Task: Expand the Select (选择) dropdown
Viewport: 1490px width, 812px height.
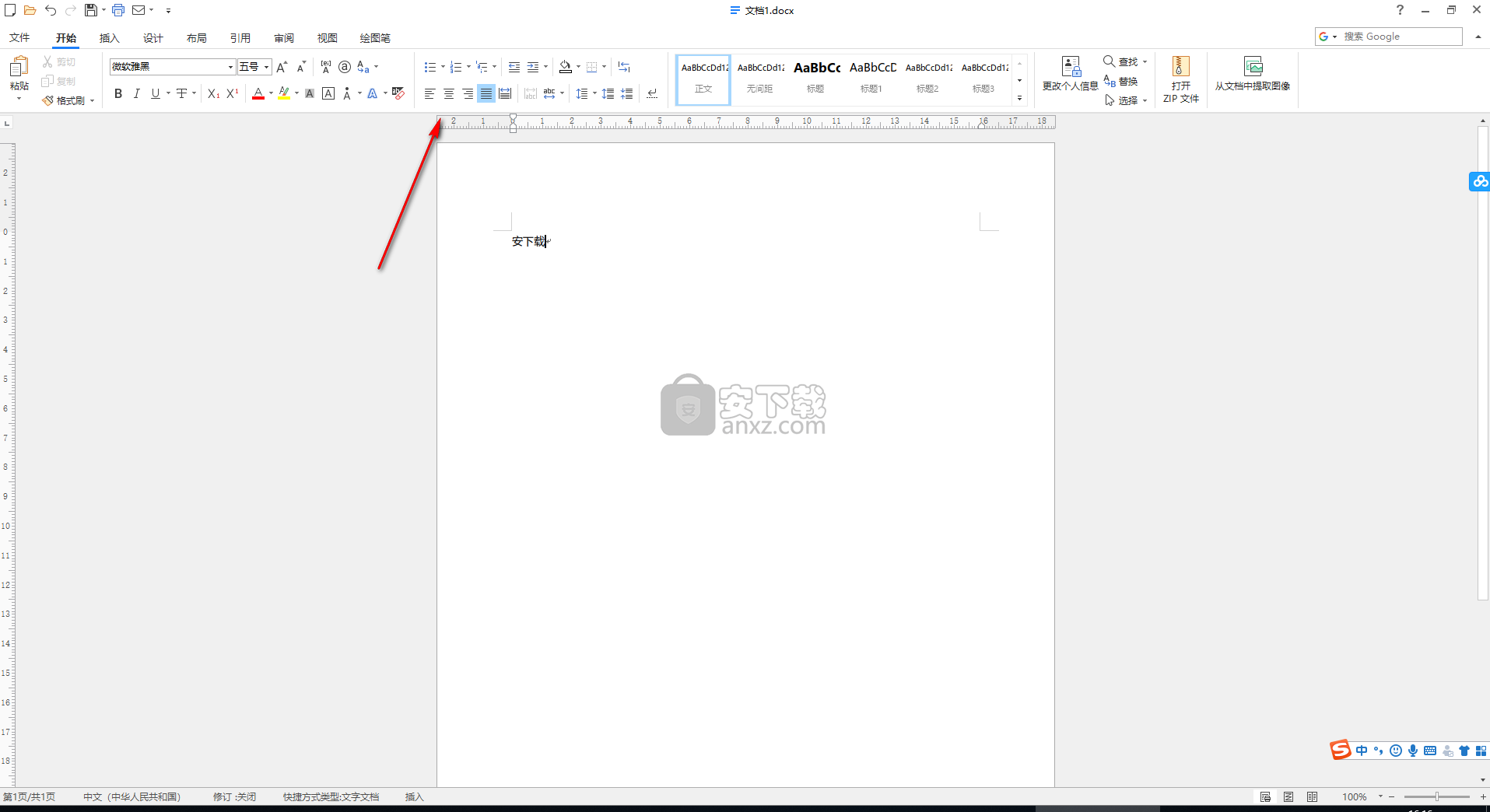Action: (1145, 100)
